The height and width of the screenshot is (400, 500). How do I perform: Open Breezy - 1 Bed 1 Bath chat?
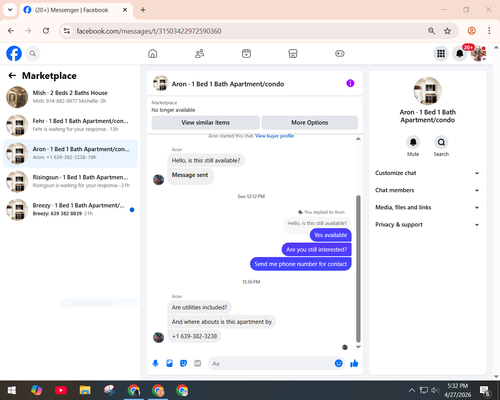pos(70,210)
